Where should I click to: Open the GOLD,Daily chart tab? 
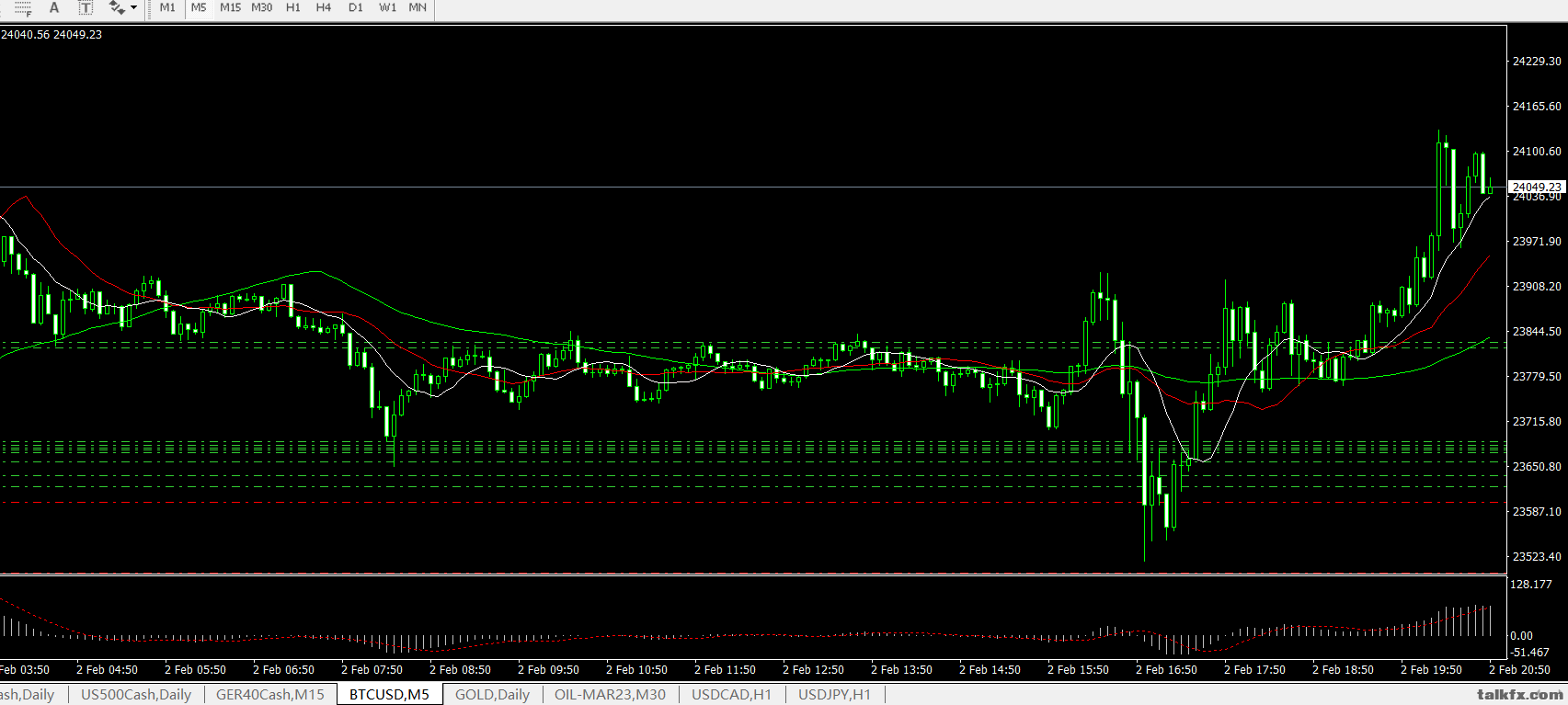click(492, 695)
